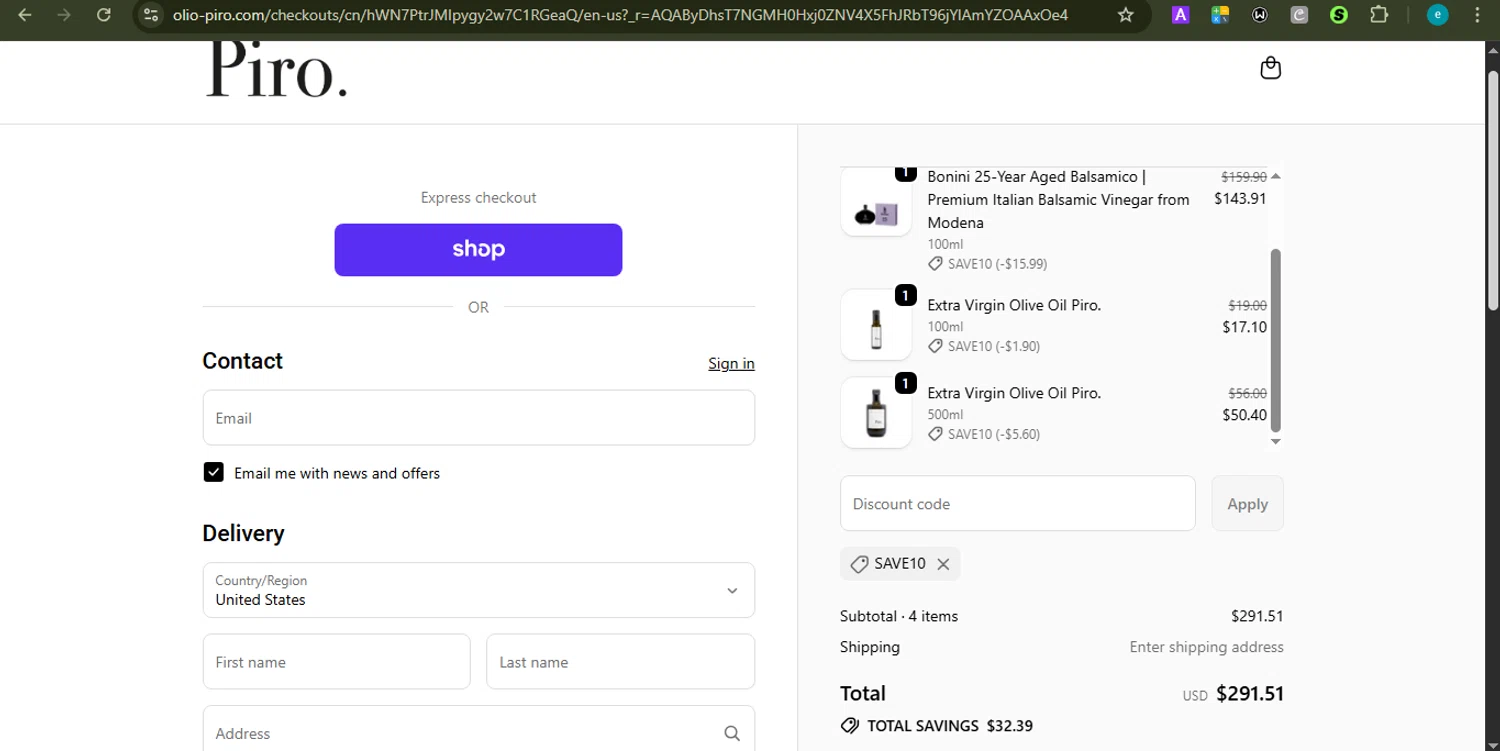Click the 500ml Olive Oil thumbnail

[876, 413]
